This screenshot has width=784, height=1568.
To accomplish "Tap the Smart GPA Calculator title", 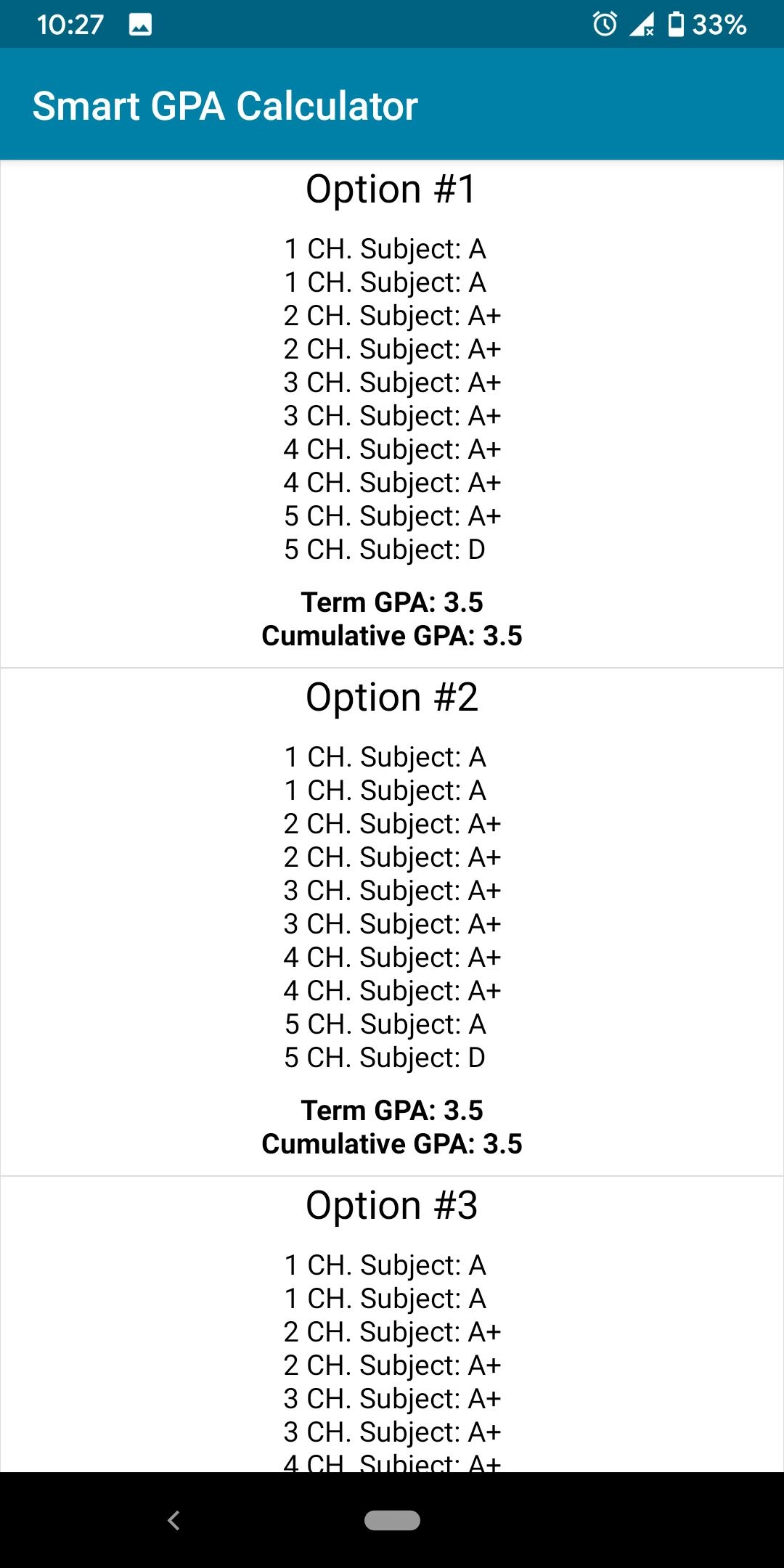I will (x=225, y=106).
